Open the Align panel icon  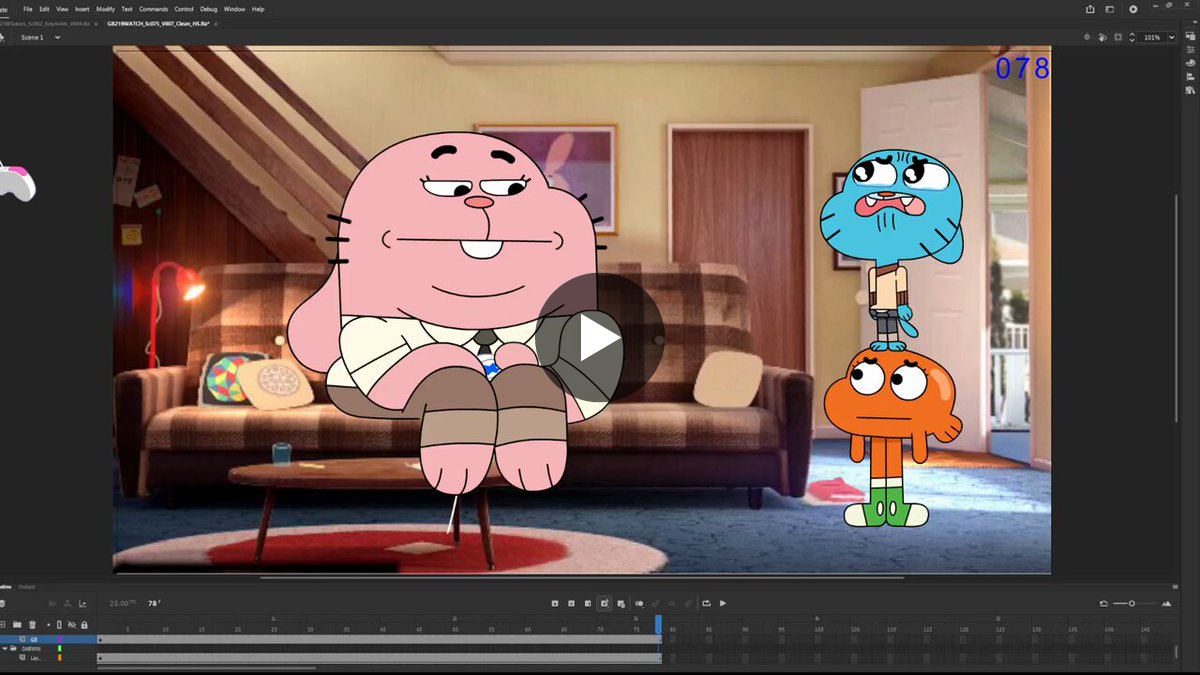point(1190,75)
